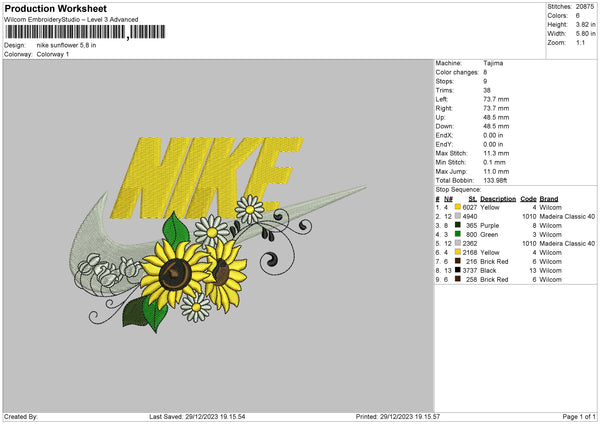Click the brown swatch for thread 258

click(458, 279)
